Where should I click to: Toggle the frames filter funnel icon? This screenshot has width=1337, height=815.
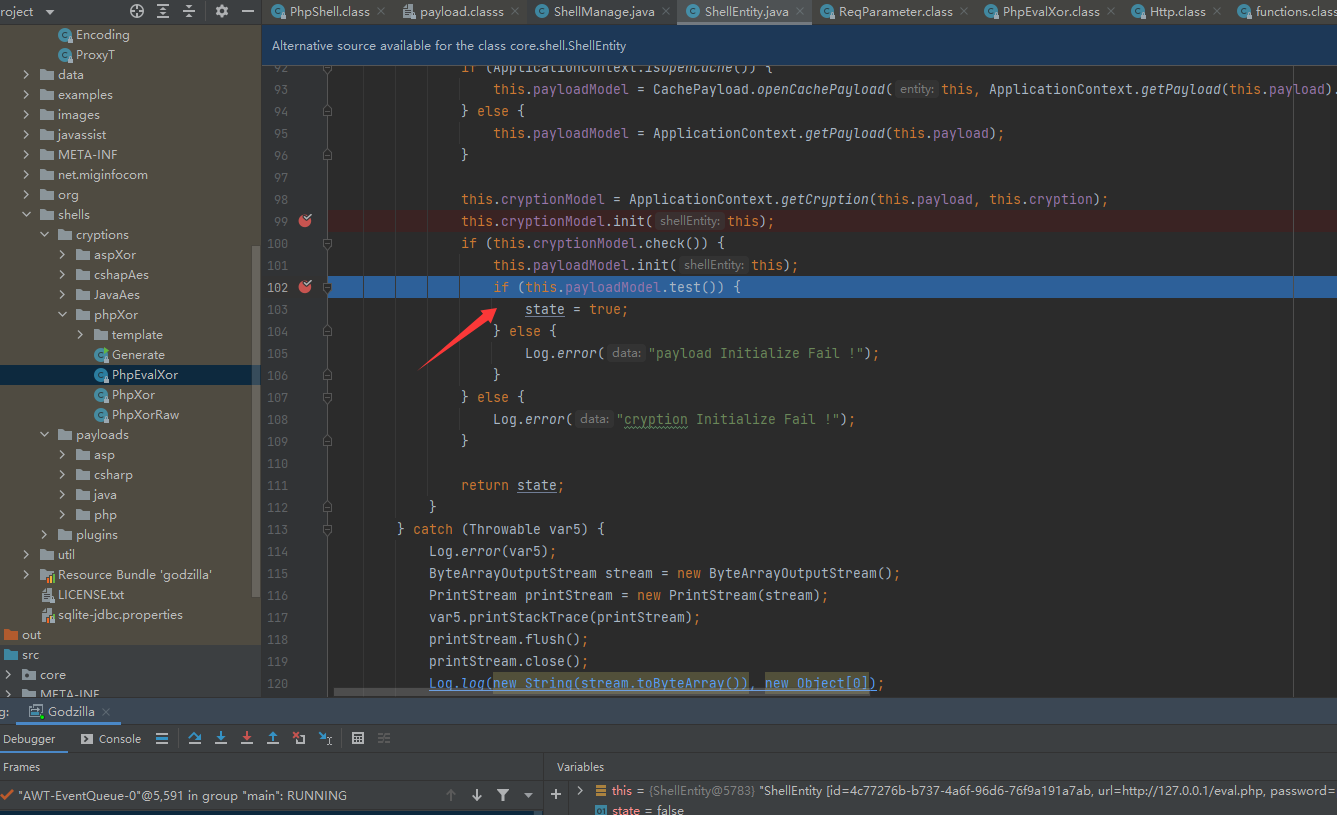[503, 795]
